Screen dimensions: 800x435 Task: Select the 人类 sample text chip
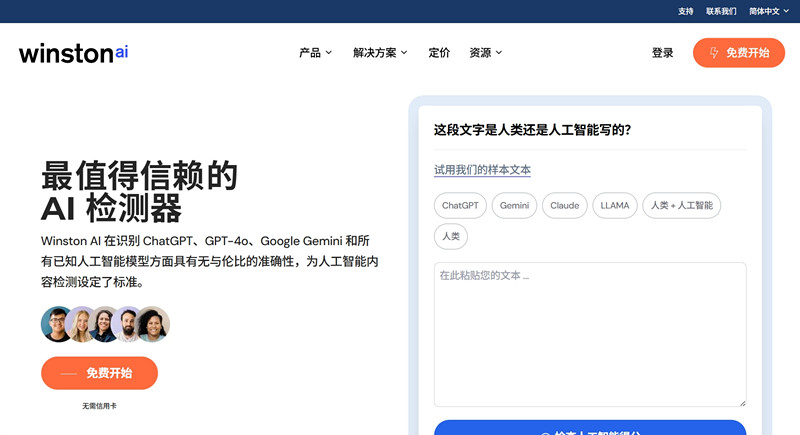click(x=451, y=237)
